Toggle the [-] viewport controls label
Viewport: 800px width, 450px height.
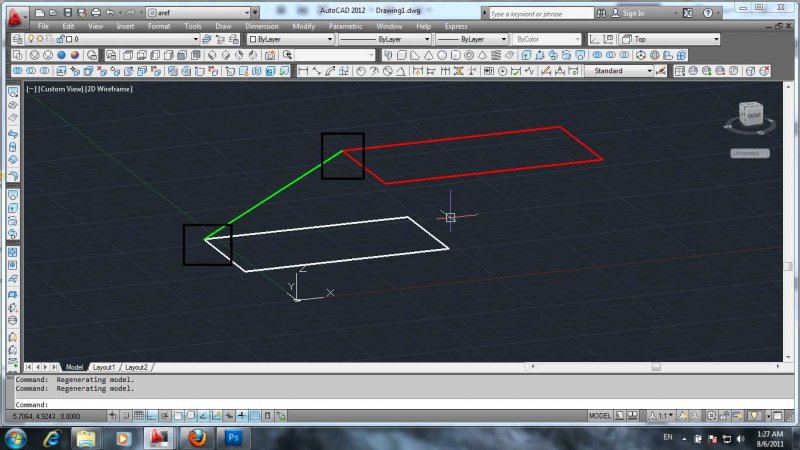[x=32, y=89]
